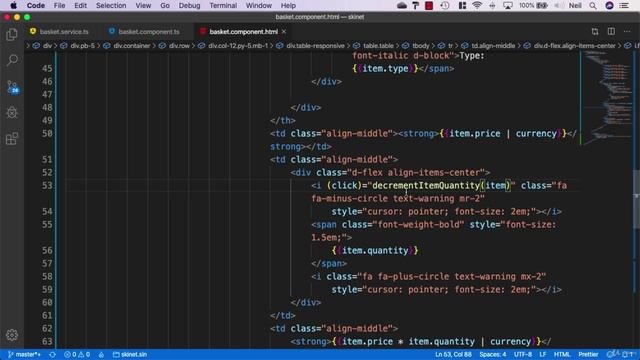Click fa-plus-circle class text on line 58

[413, 276]
